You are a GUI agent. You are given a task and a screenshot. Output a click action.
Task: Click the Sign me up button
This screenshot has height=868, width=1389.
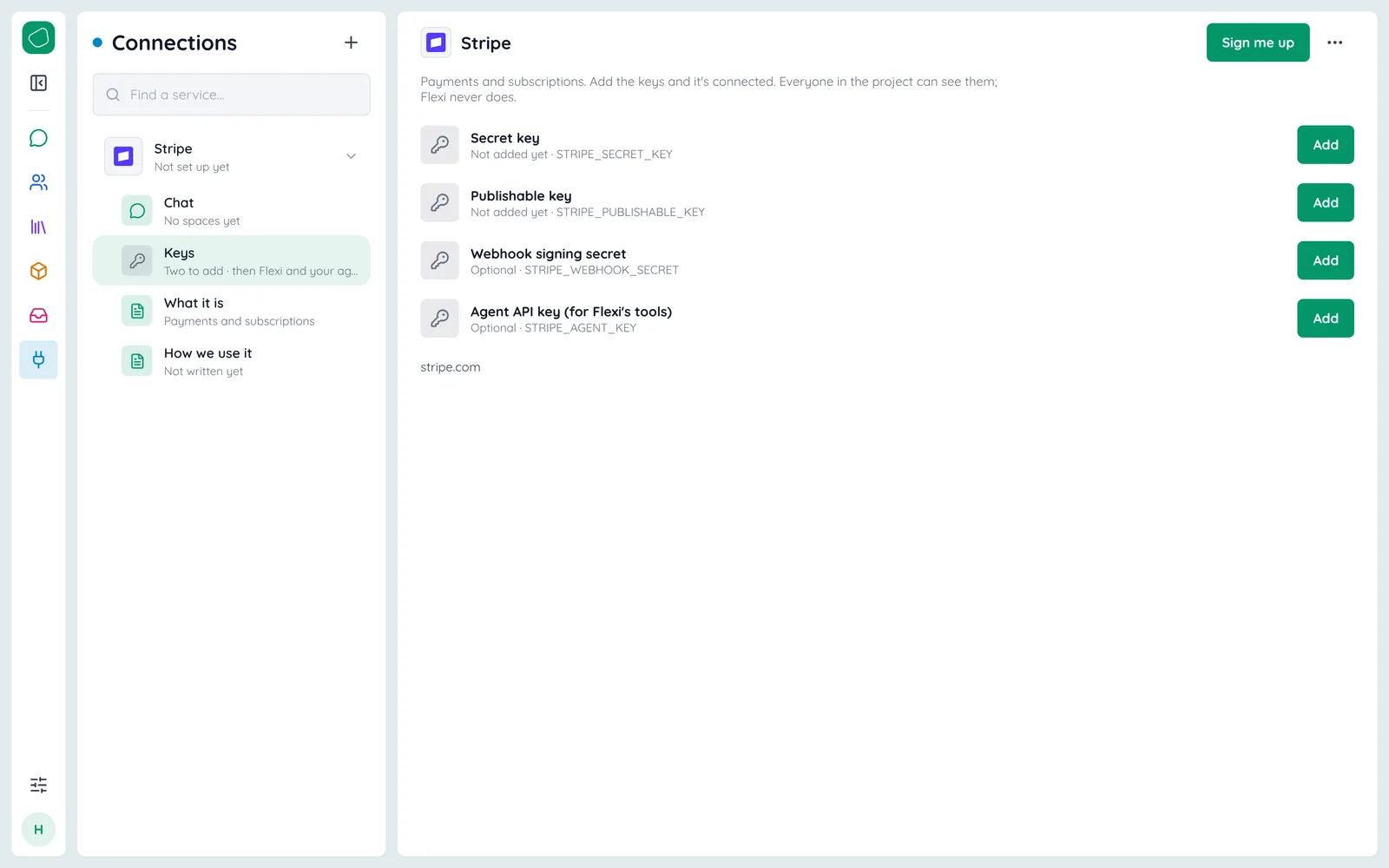(x=1258, y=43)
